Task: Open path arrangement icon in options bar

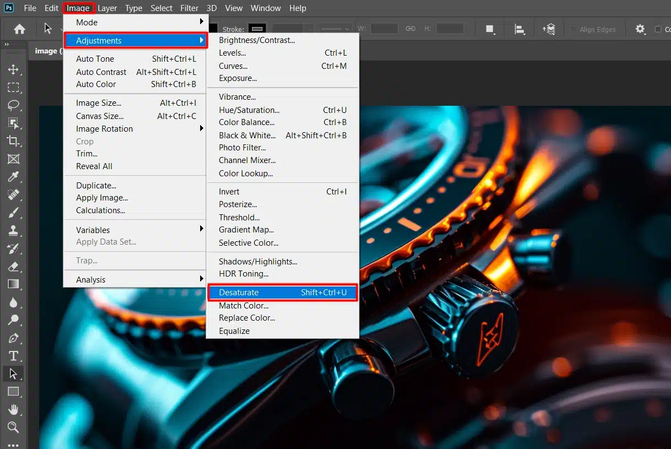Action: coord(549,29)
